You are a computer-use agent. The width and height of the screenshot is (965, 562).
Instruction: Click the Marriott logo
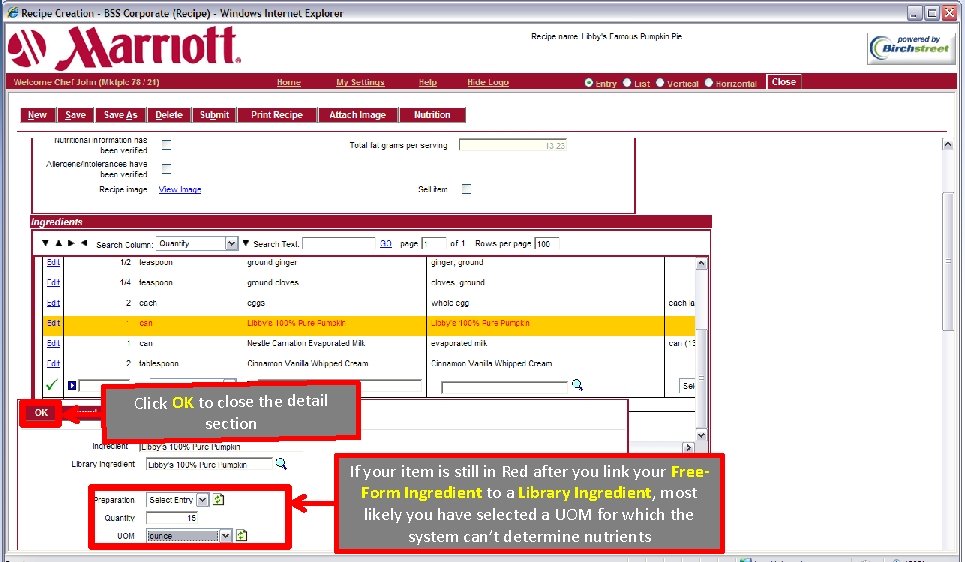pyautogui.click(x=124, y=47)
